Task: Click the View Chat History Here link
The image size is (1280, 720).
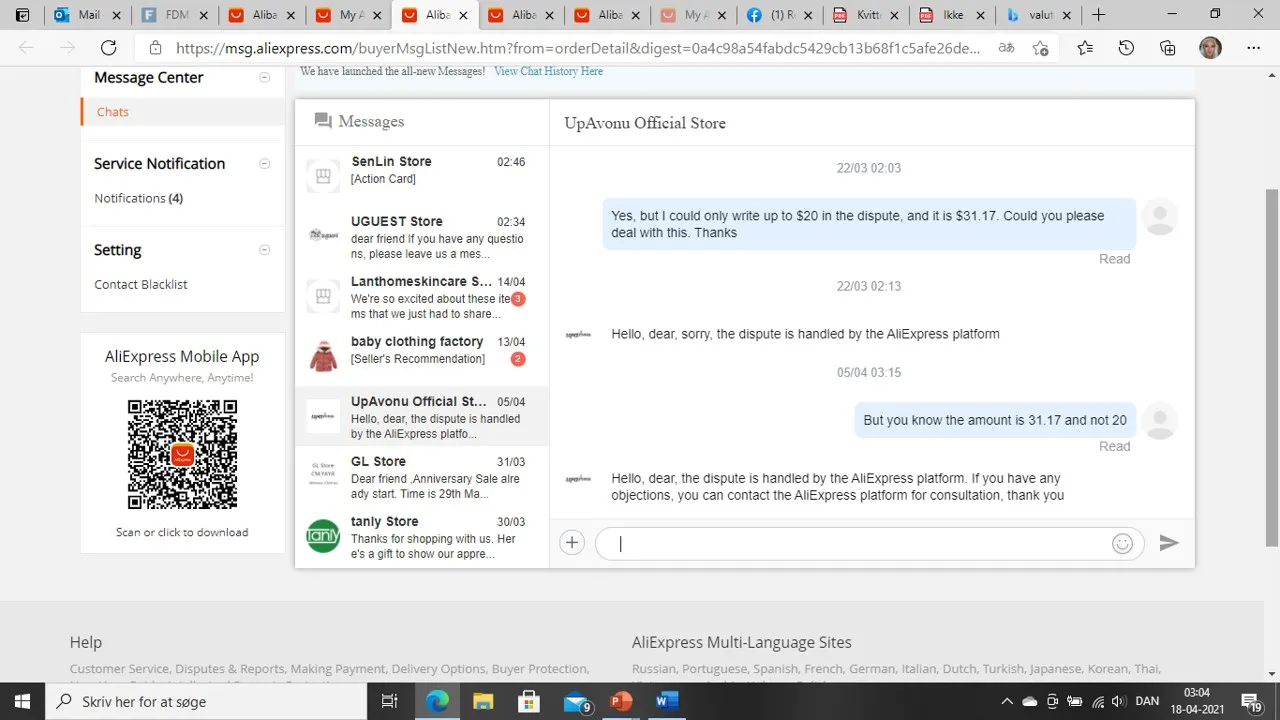Action: (x=548, y=71)
